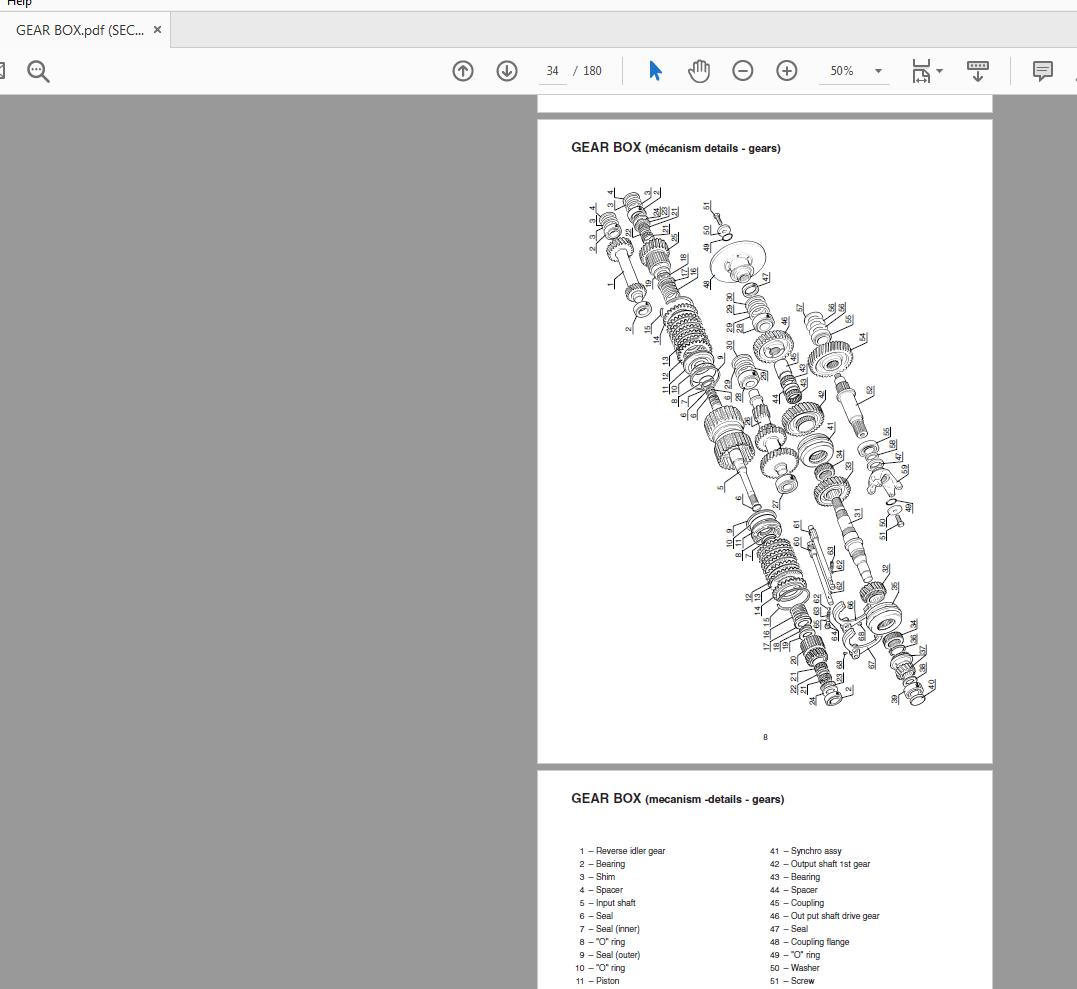
Task: Click the '2 – Bearing' entry
Action: click(602, 864)
